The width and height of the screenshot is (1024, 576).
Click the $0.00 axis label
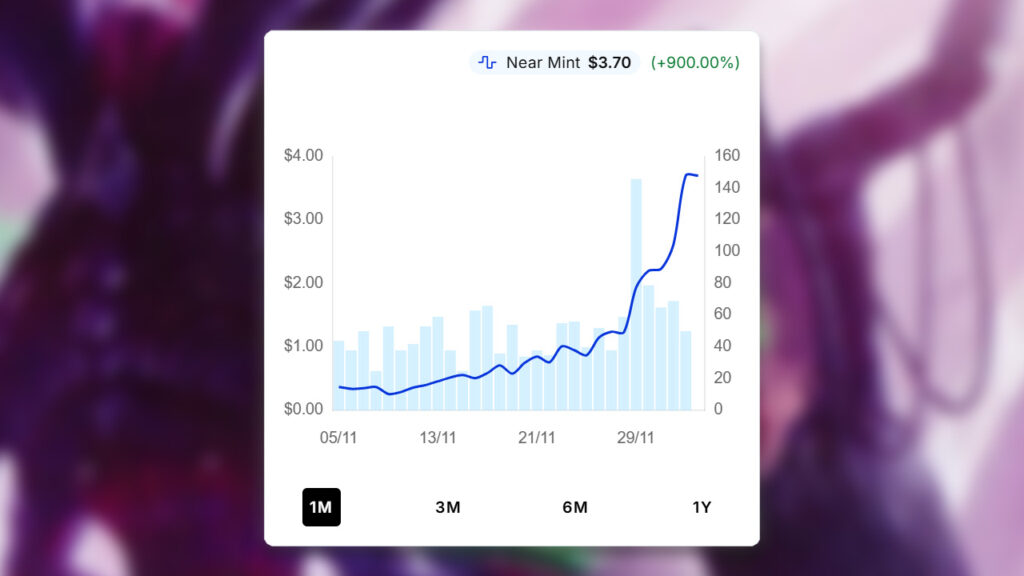coord(302,407)
